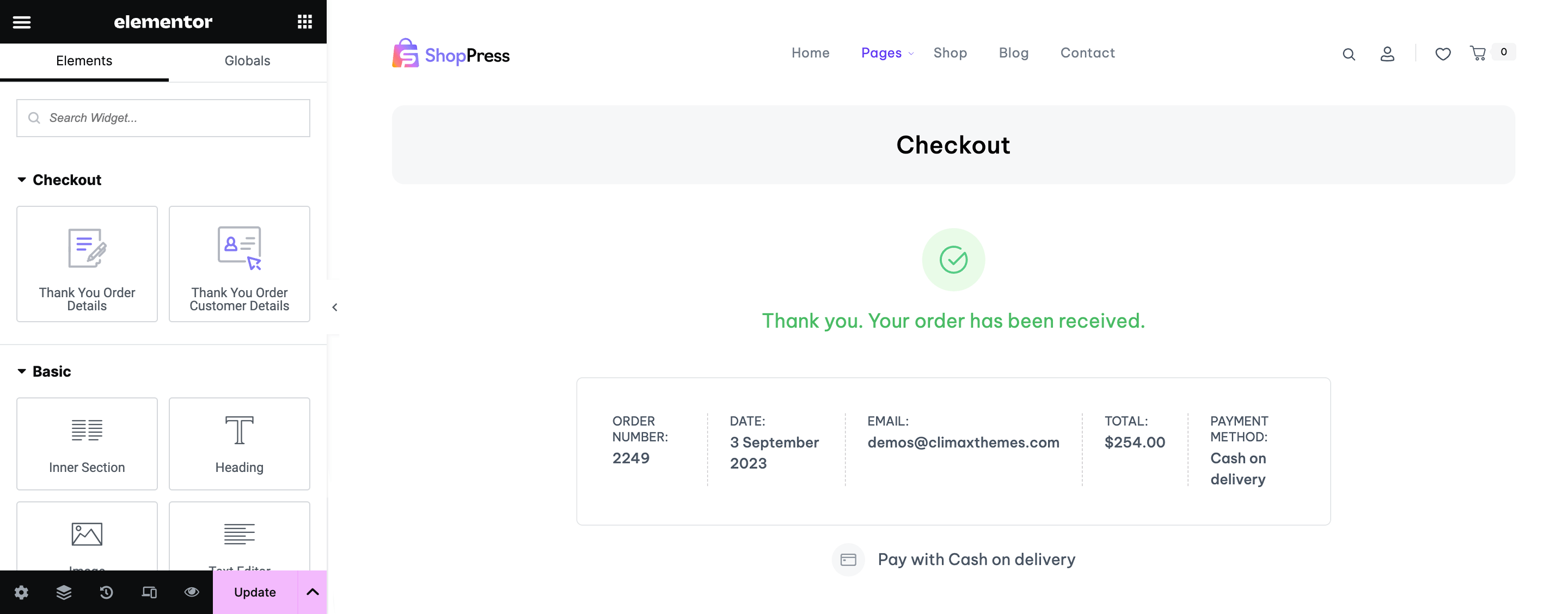Toggle preview changes eye icon
Viewport: 1568px width, 614px height.
192,592
